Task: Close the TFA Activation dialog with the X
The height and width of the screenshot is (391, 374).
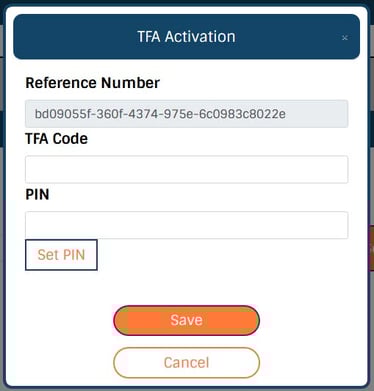Action: click(x=345, y=38)
